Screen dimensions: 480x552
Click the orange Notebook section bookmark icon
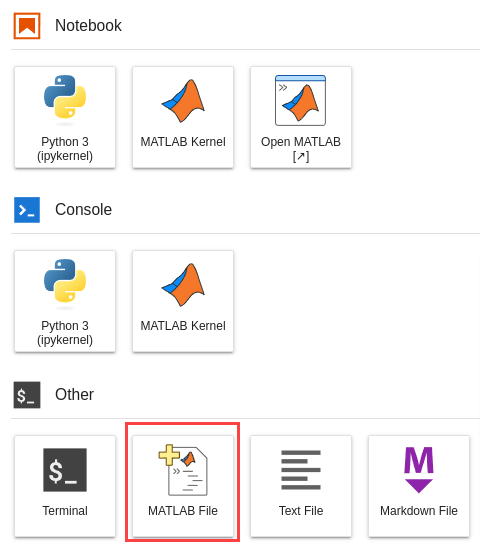(27, 26)
